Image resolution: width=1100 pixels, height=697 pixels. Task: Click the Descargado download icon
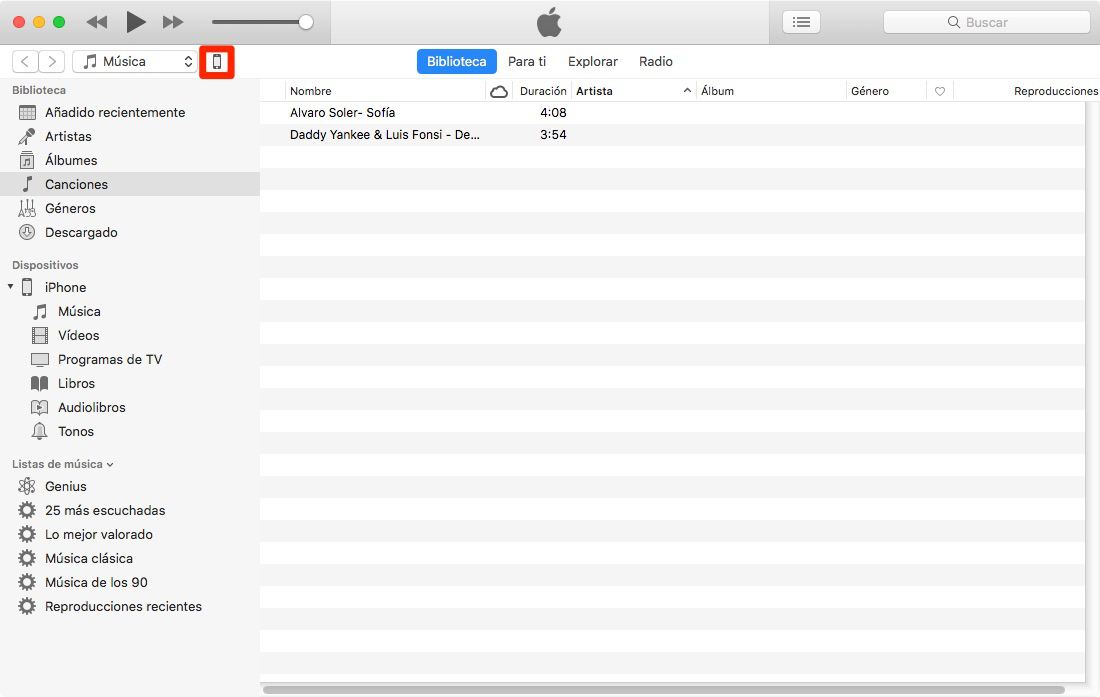[x=27, y=232]
